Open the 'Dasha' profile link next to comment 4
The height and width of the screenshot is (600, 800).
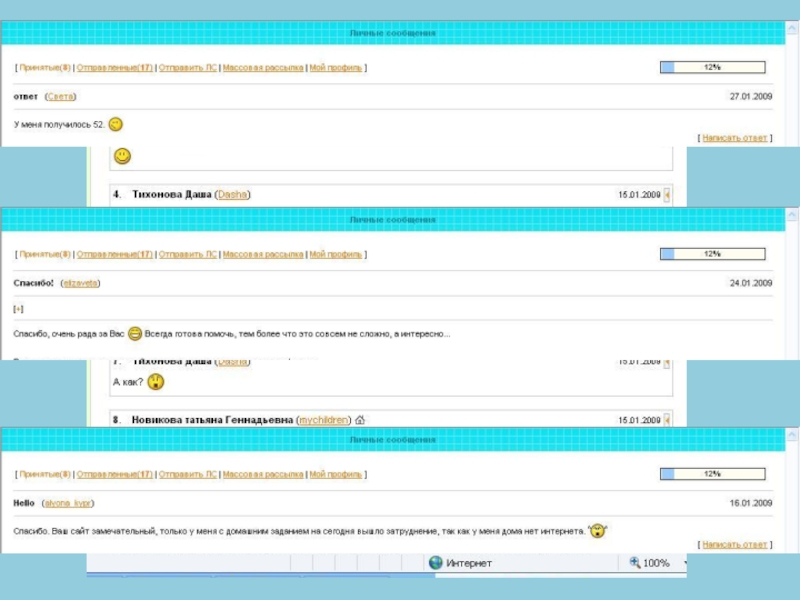(232, 195)
